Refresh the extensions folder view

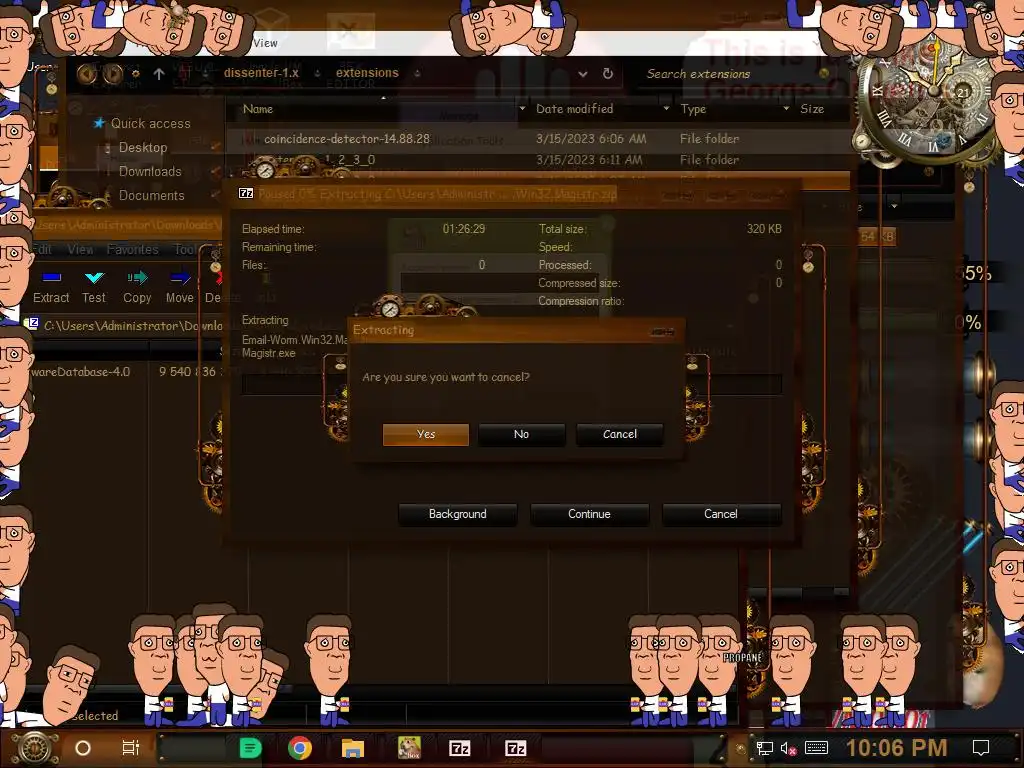click(x=608, y=74)
